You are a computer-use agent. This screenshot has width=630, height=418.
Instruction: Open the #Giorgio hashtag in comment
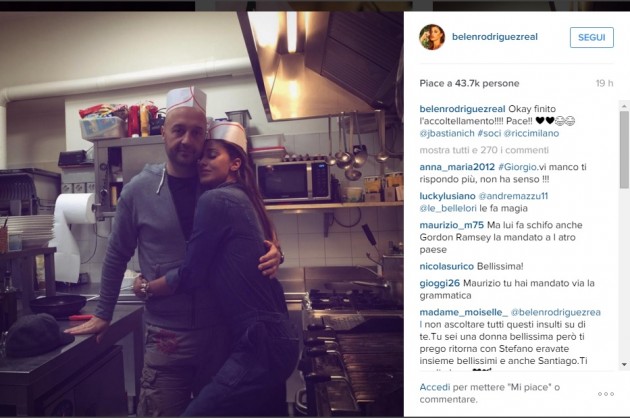click(x=518, y=167)
